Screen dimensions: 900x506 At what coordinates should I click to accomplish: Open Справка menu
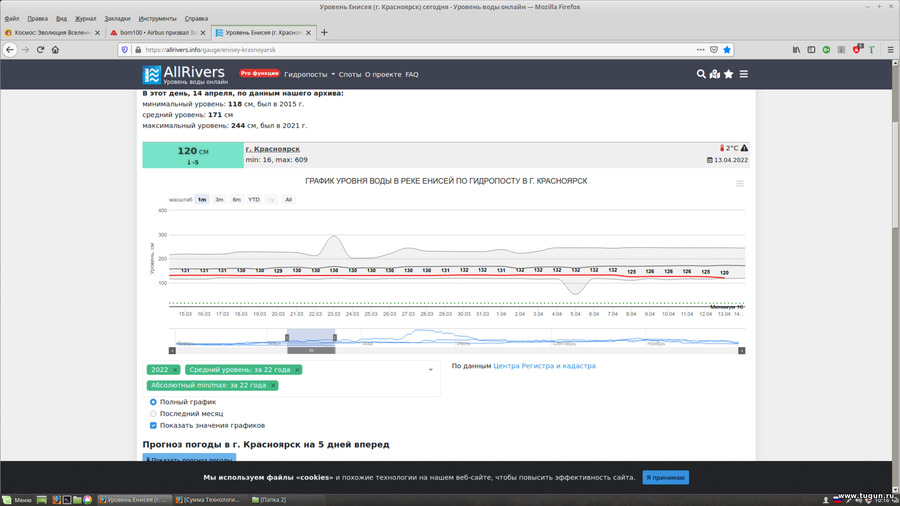pyautogui.click(x=196, y=18)
